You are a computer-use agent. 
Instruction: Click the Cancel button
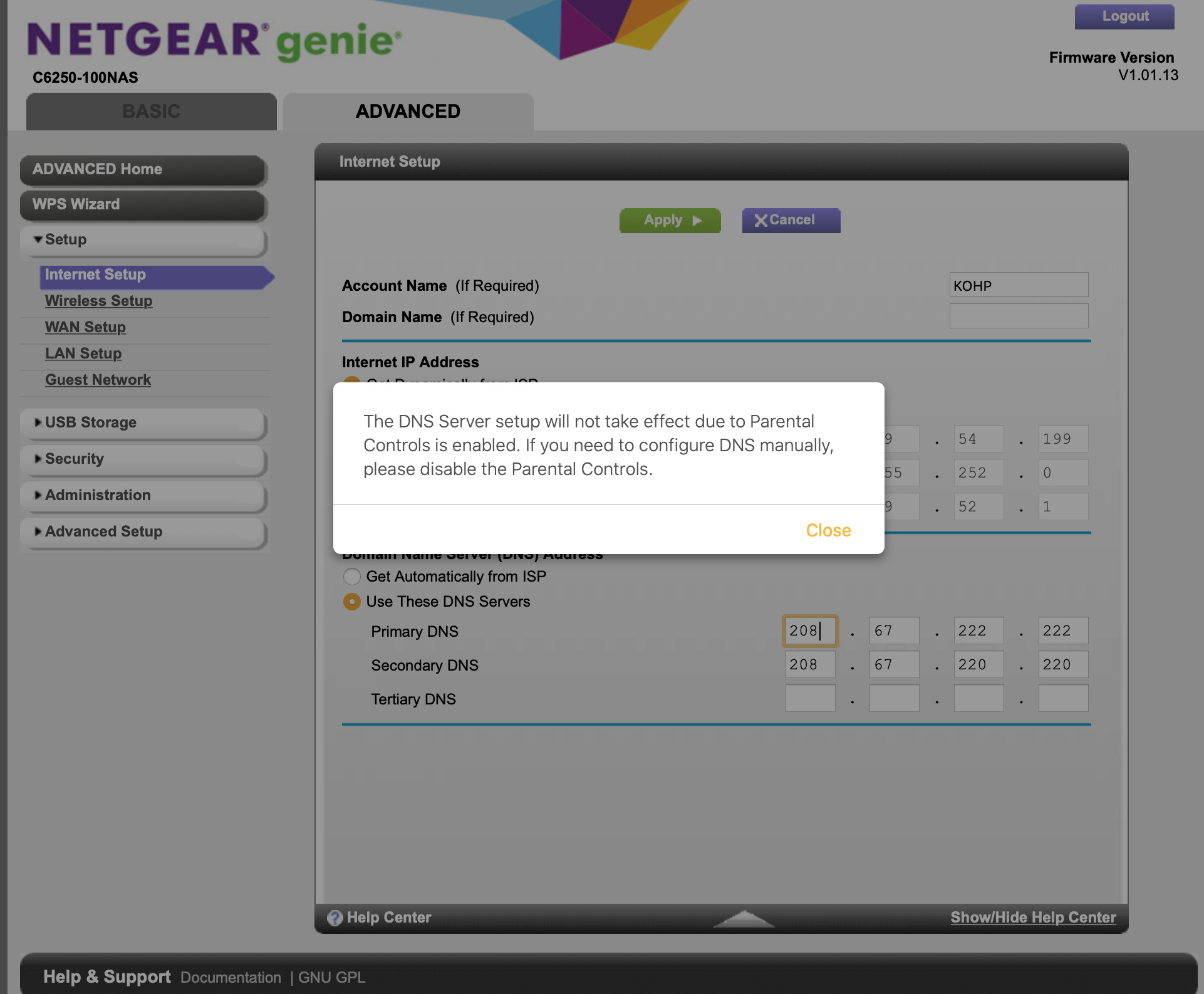tap(791, 221)
